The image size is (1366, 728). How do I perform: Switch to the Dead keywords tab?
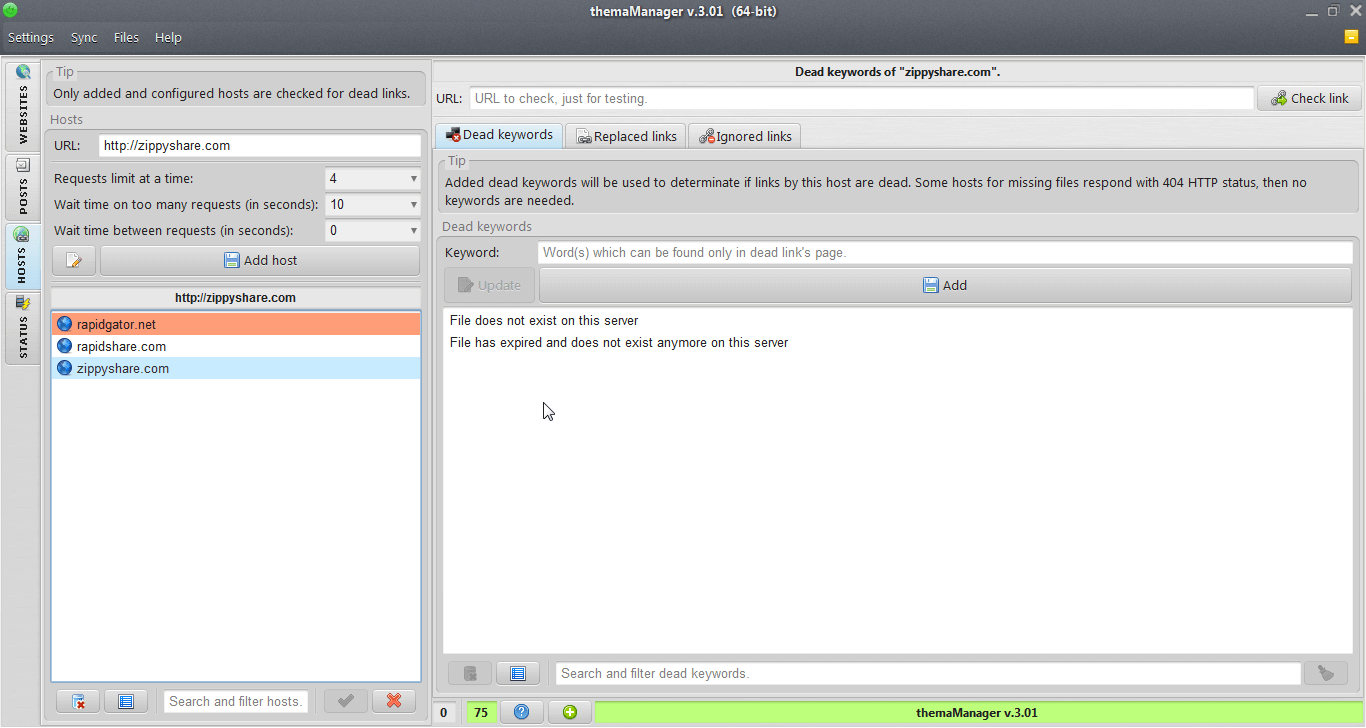coord(499,135)
